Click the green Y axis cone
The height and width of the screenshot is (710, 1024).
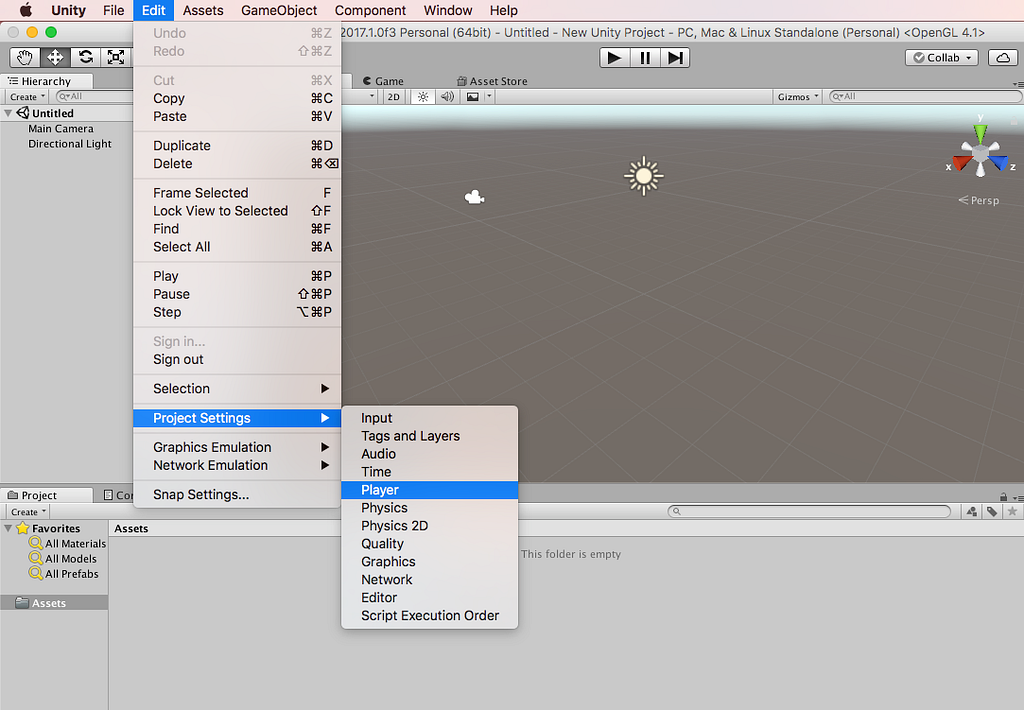pos(980,133)
